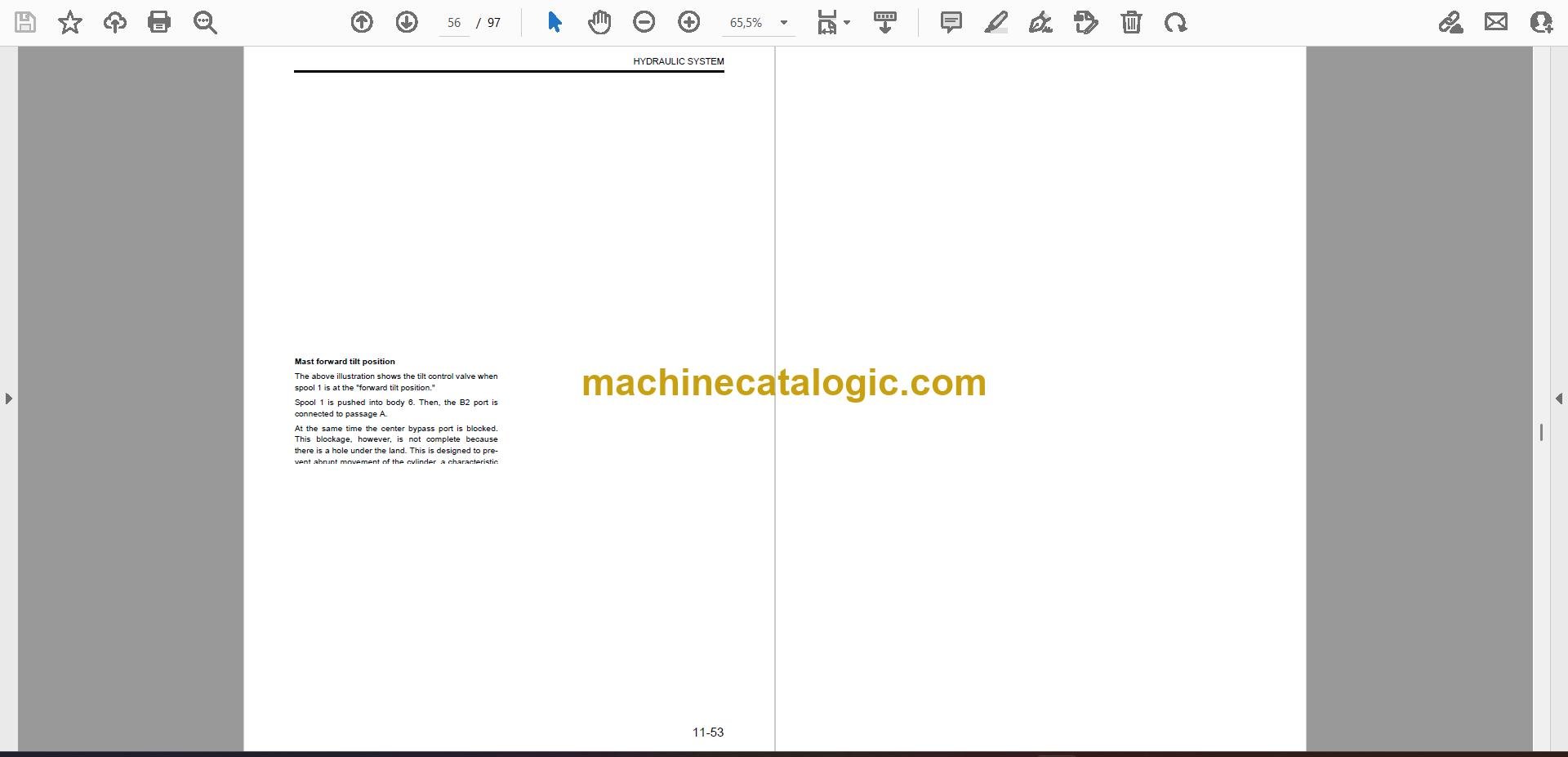
Task: Expand the left navigation pane
Action: 8,399
